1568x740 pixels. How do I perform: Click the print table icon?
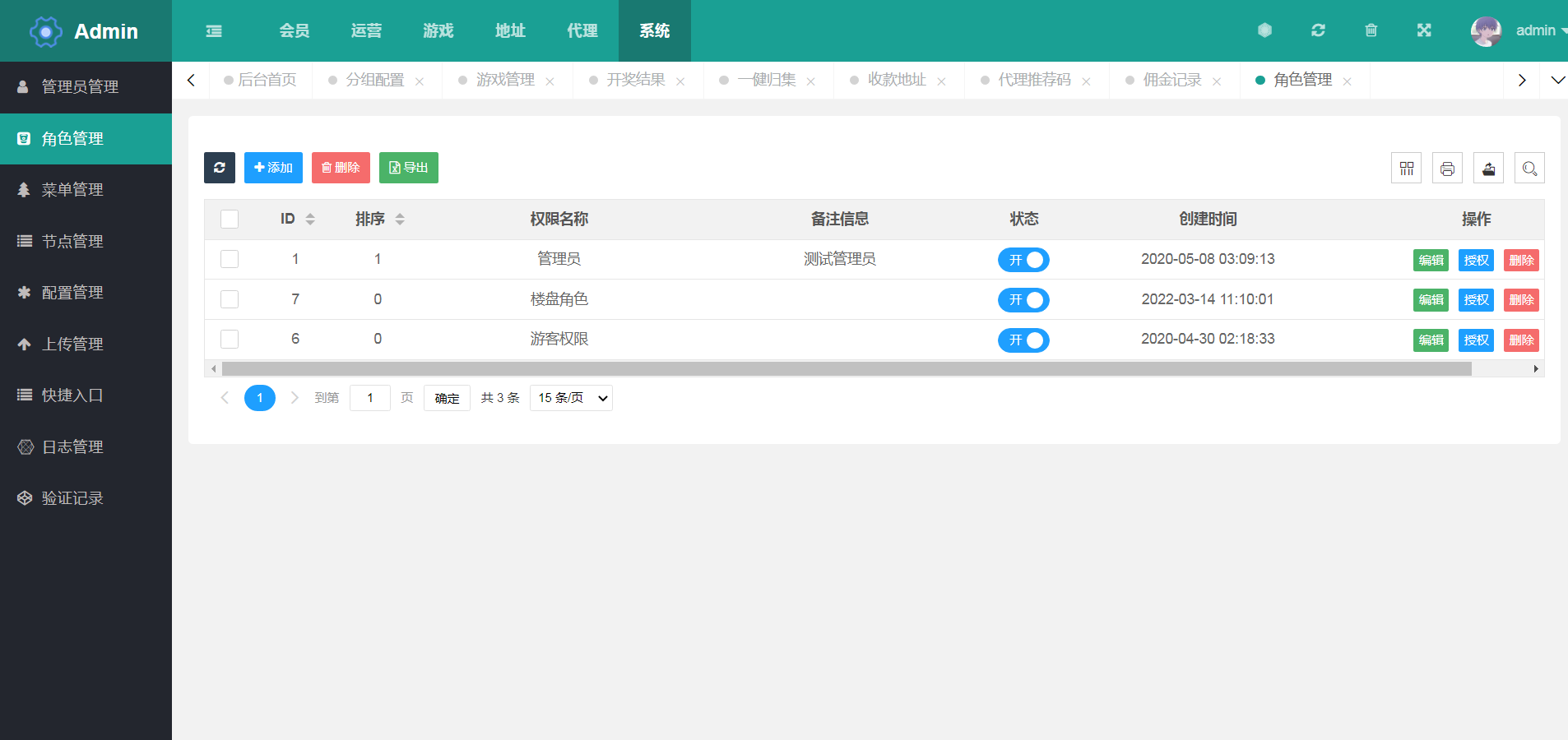coord(1447,169)
